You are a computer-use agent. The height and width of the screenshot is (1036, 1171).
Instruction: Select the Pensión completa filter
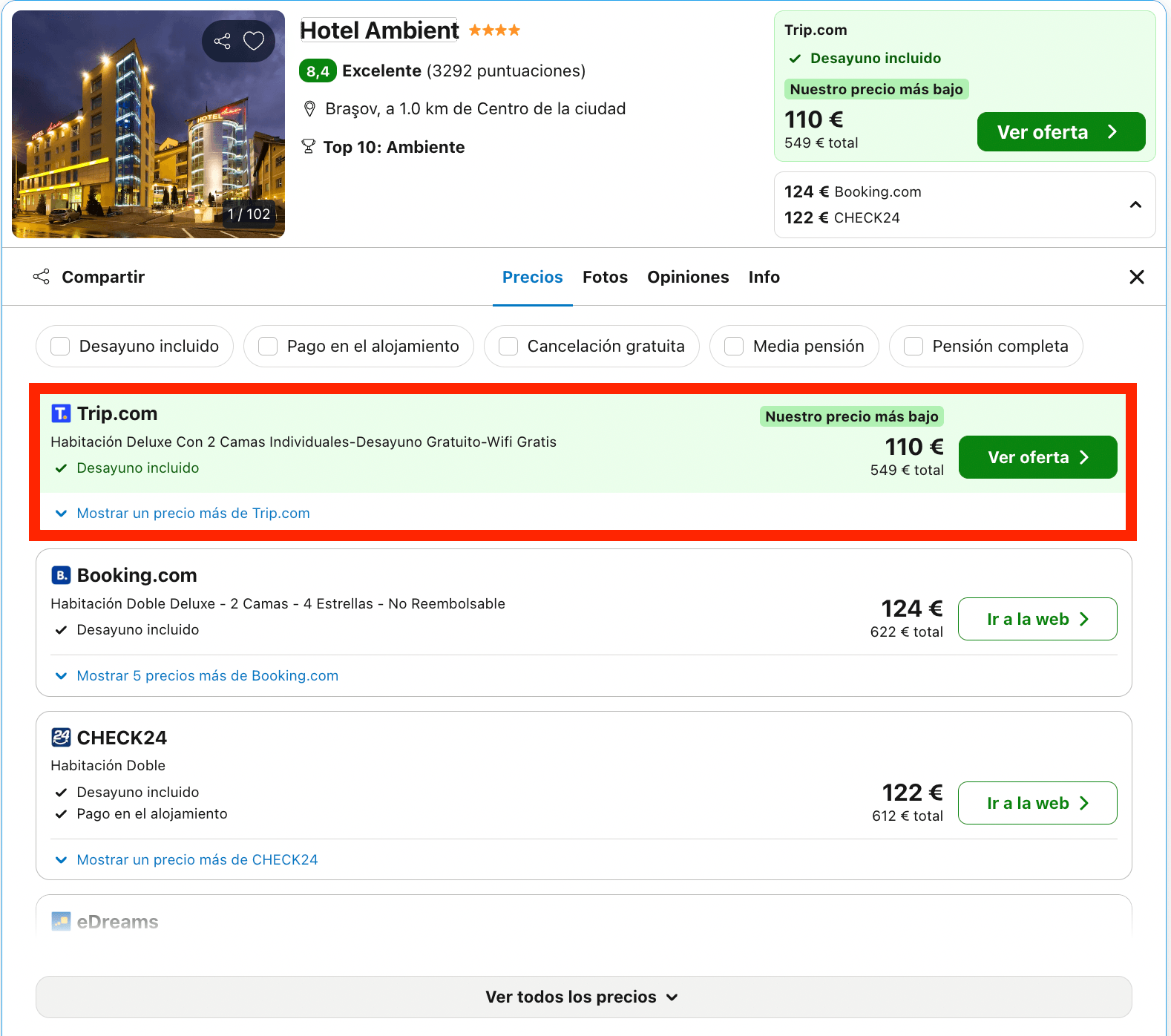(913, 346)
